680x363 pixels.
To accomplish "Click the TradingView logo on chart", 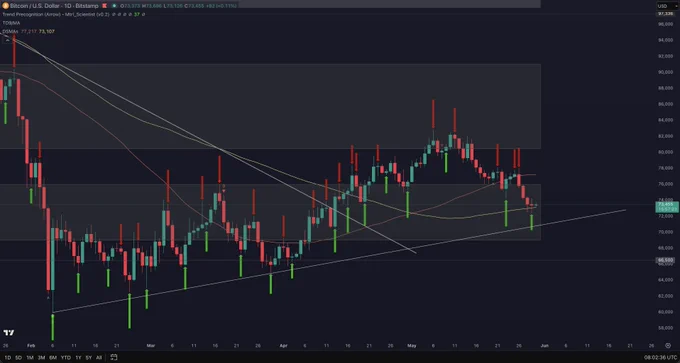I will pyautogui.click(x=8, y=333).
